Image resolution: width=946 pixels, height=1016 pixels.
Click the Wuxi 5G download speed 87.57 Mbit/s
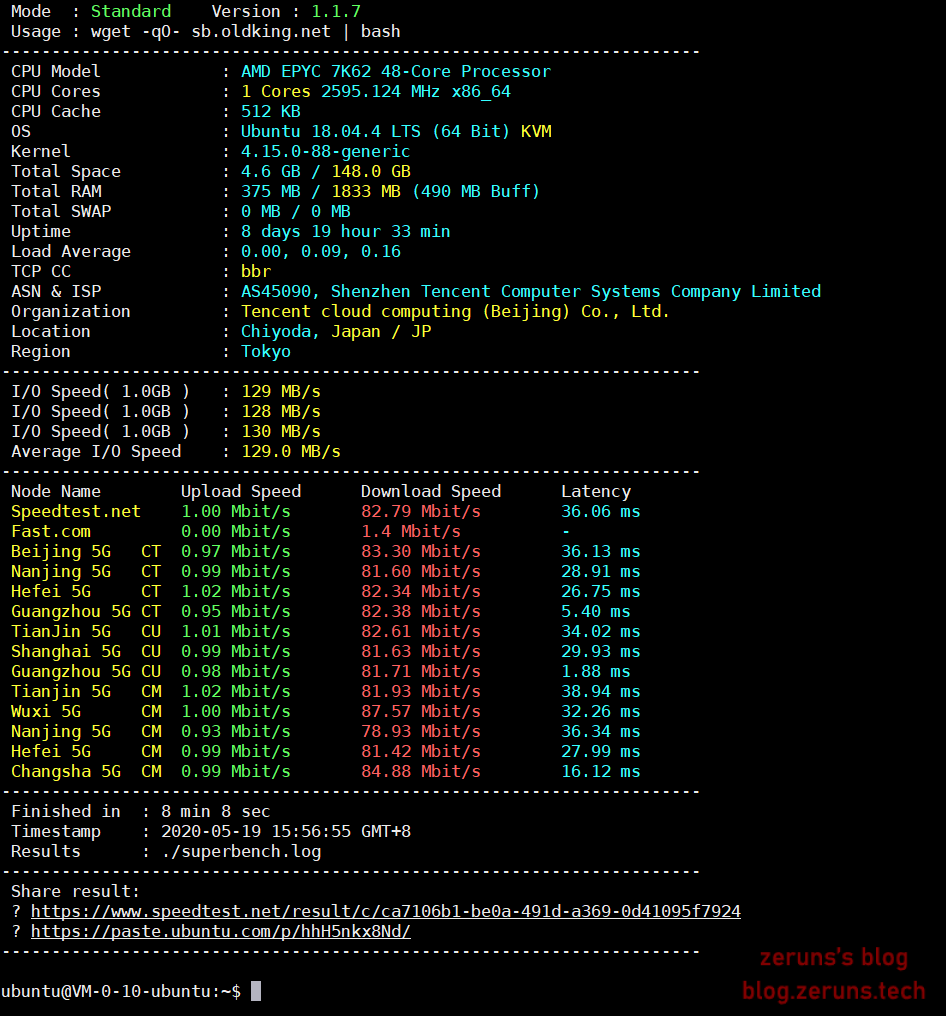click(420, 711)
